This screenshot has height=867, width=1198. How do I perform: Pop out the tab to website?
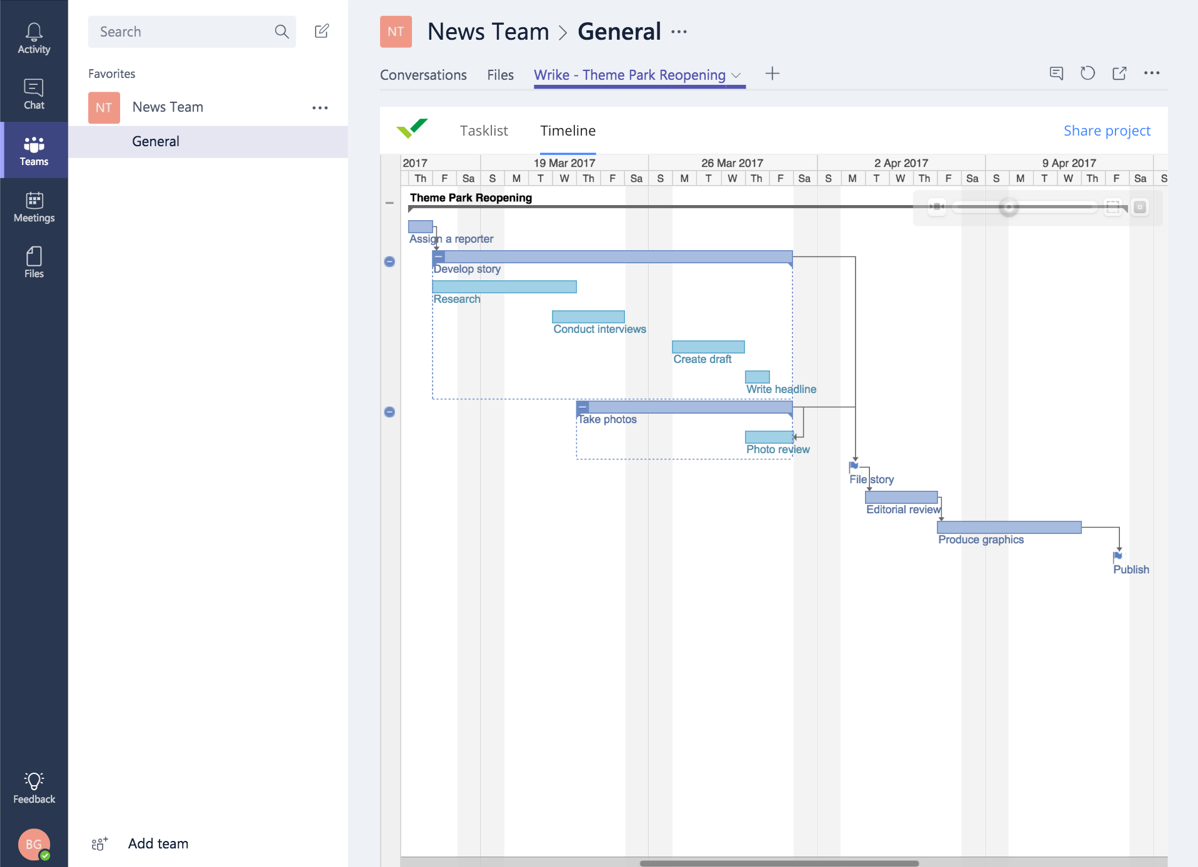click(1120, 73)
